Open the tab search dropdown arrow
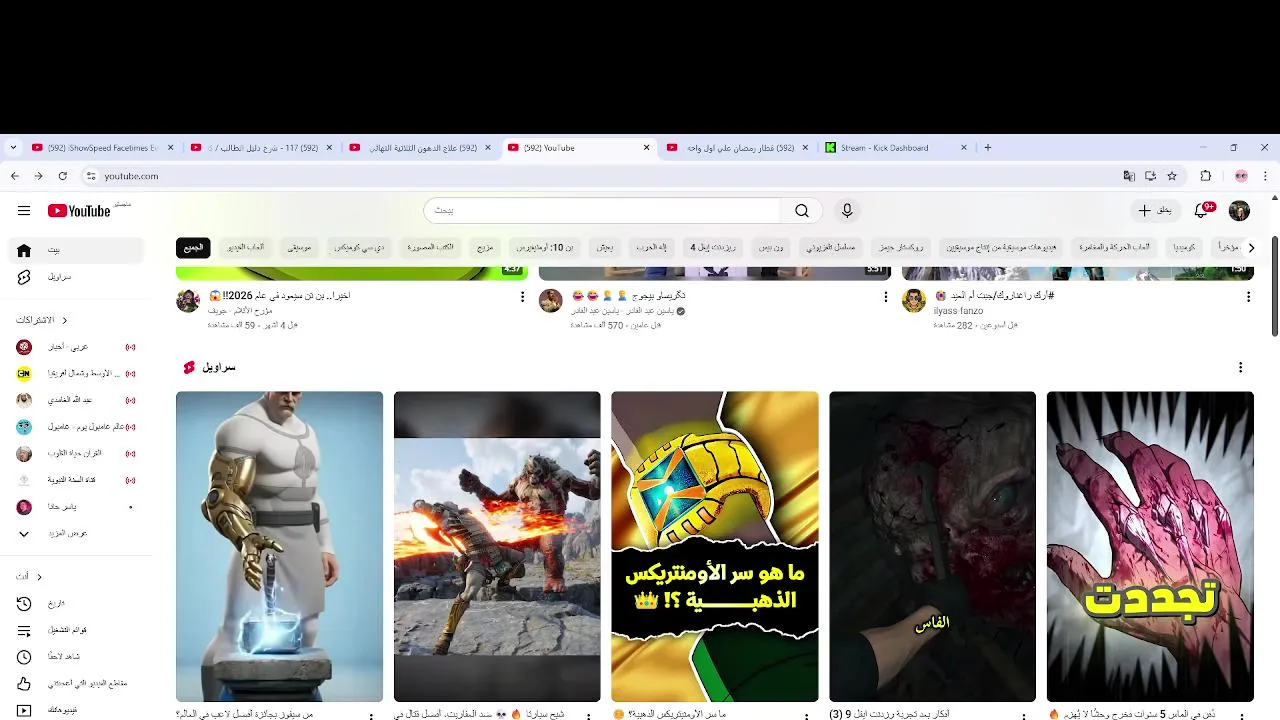Image resolution: width=1280 pixels, height=720 pixels. click(13, 148)
